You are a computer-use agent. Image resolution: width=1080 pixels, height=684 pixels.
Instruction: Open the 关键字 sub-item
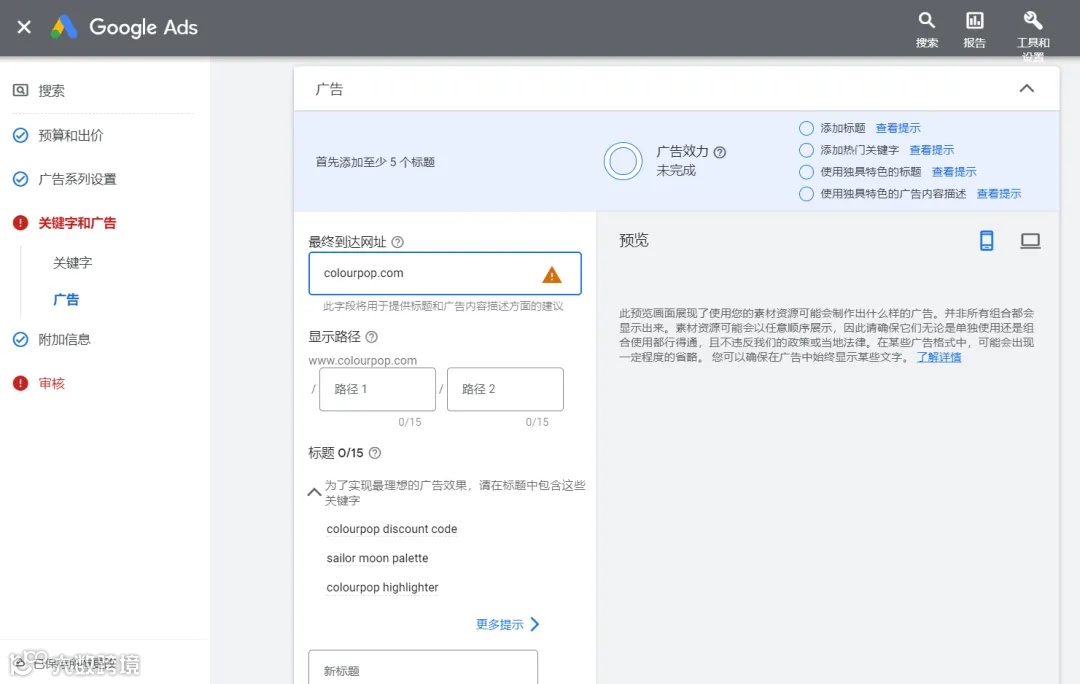tap(72, 262)
